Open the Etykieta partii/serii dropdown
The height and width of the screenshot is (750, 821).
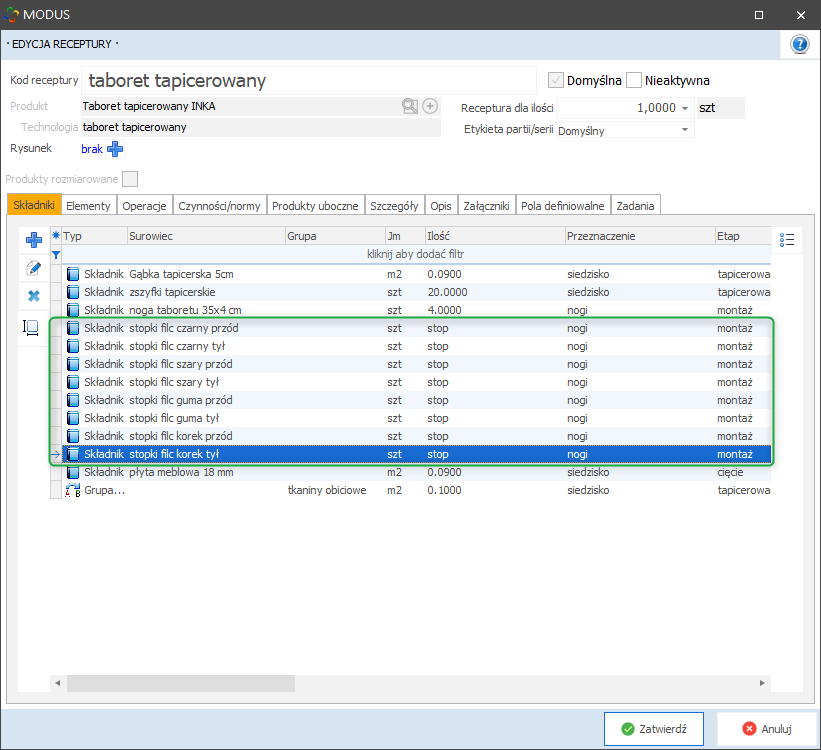[685, 130]
